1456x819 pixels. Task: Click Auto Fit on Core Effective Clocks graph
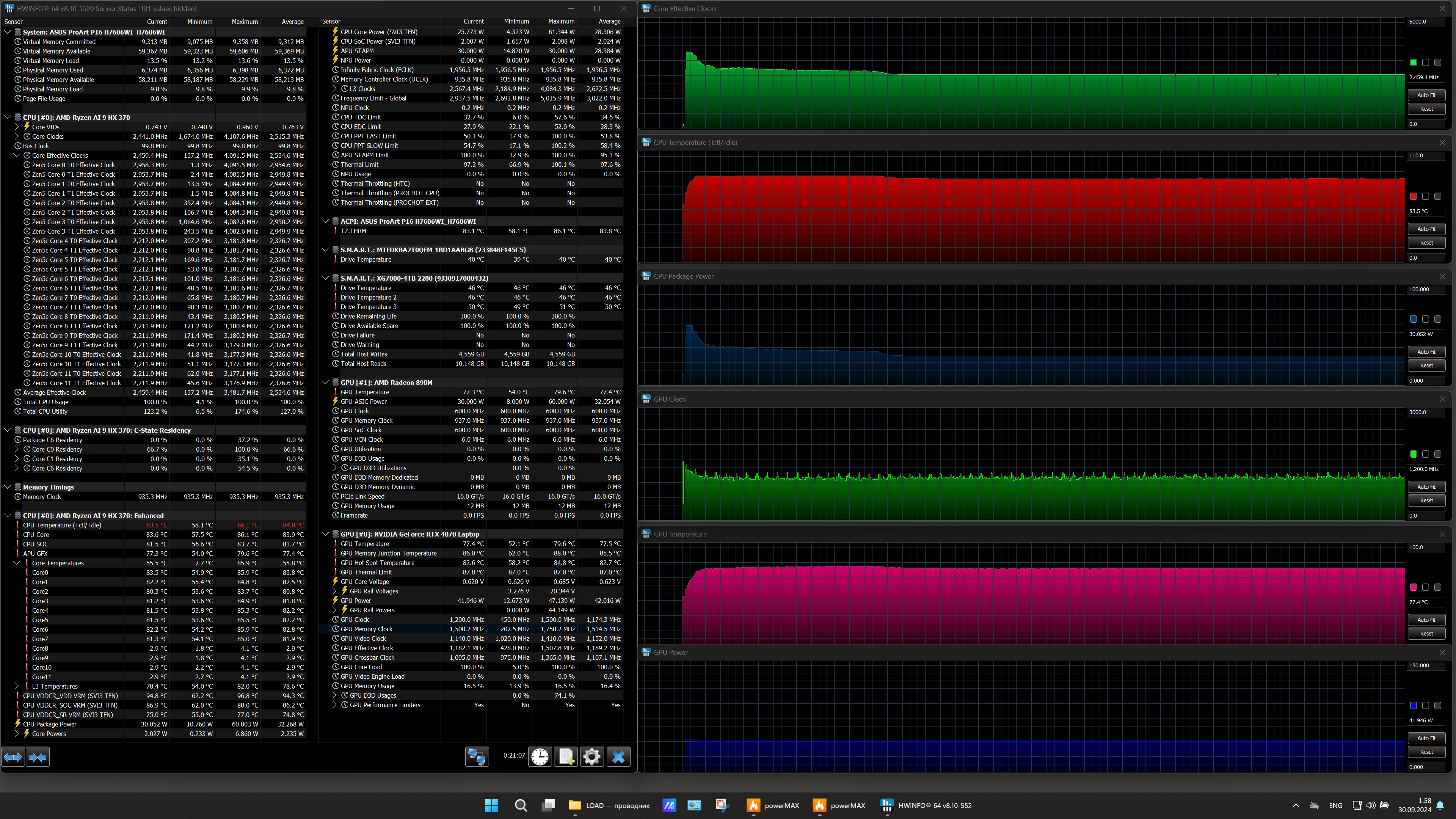[x=1426, y=95]
